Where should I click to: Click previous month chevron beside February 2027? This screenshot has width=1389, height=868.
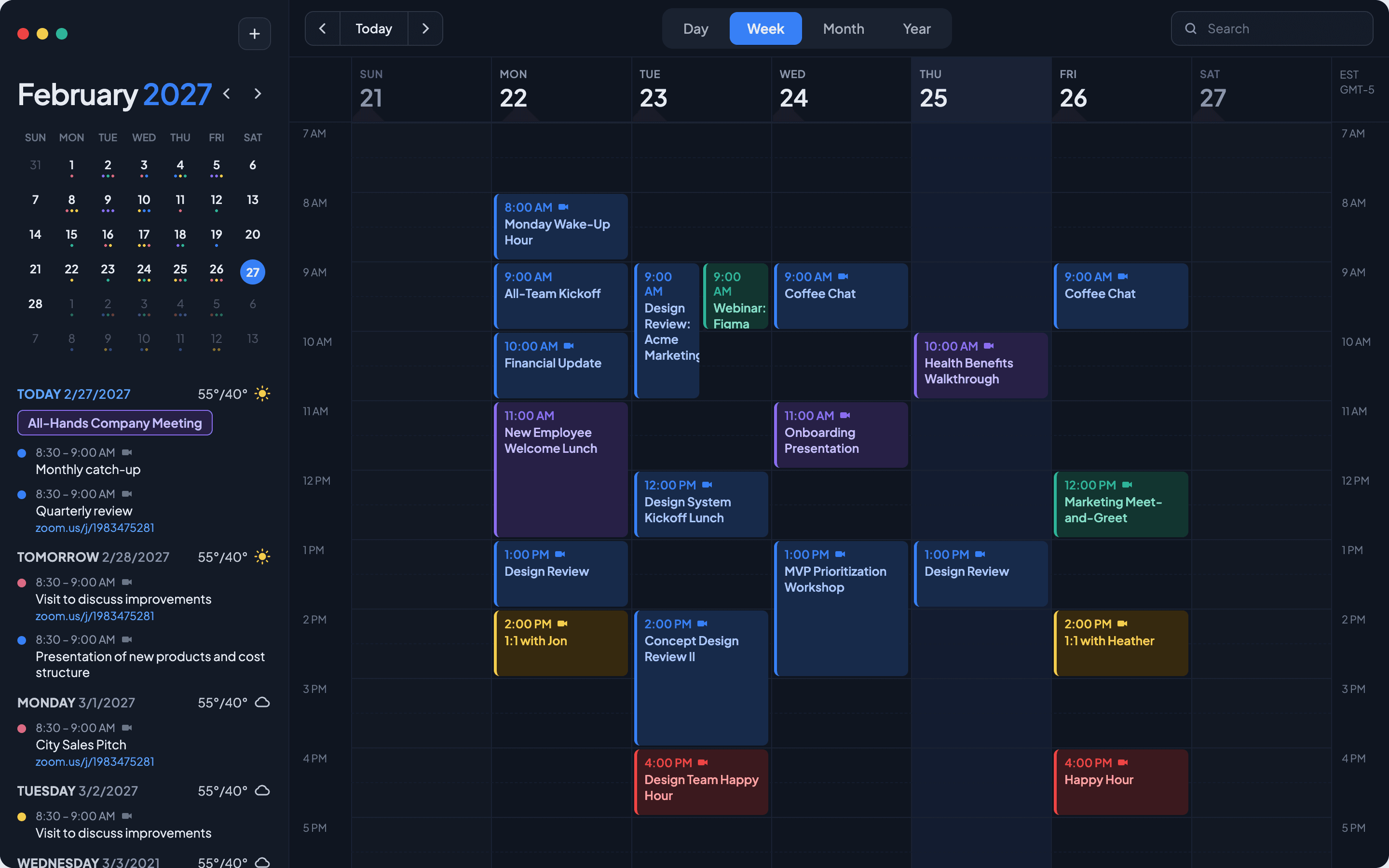point(227,94)
